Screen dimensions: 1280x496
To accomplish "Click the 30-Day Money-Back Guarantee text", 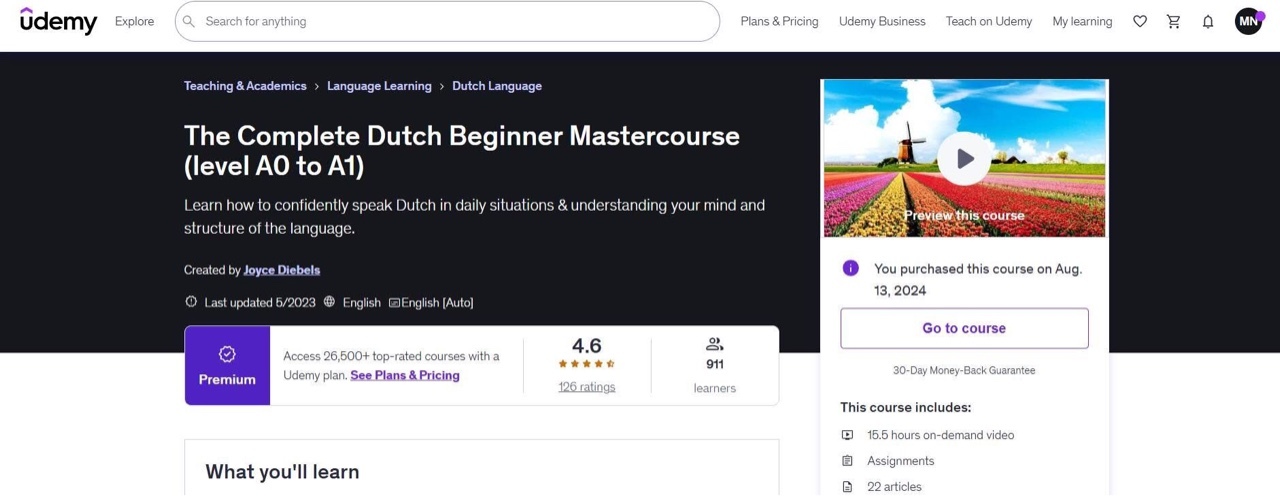I will (x=964, y=370).
